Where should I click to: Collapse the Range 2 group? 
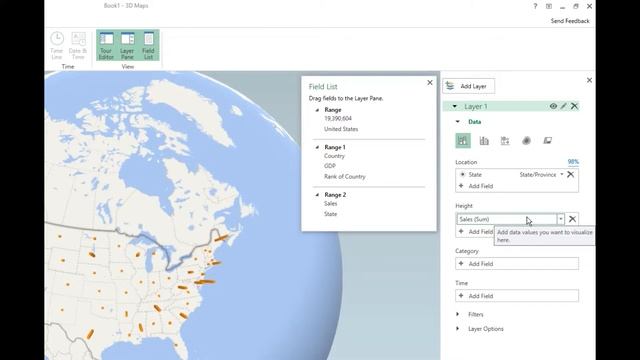coord(317,195)
